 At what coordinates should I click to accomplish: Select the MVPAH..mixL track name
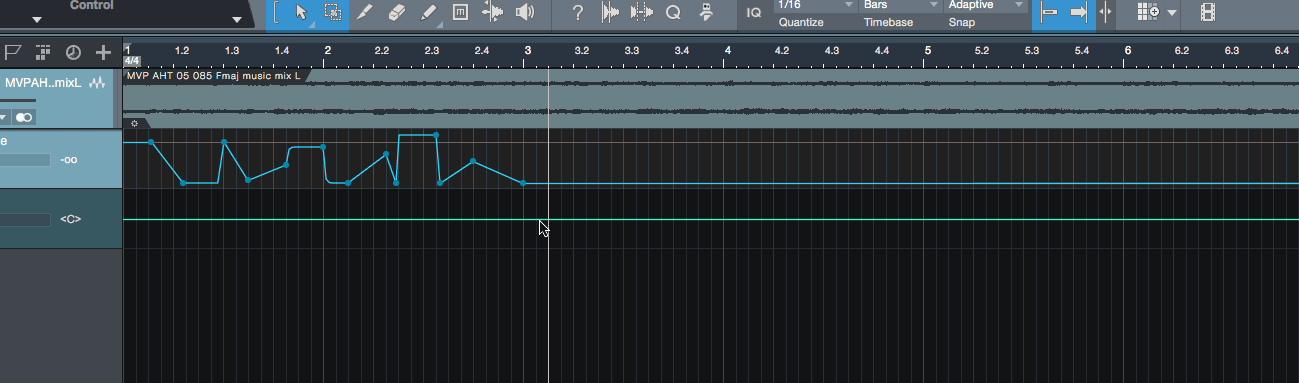point(43,83)
